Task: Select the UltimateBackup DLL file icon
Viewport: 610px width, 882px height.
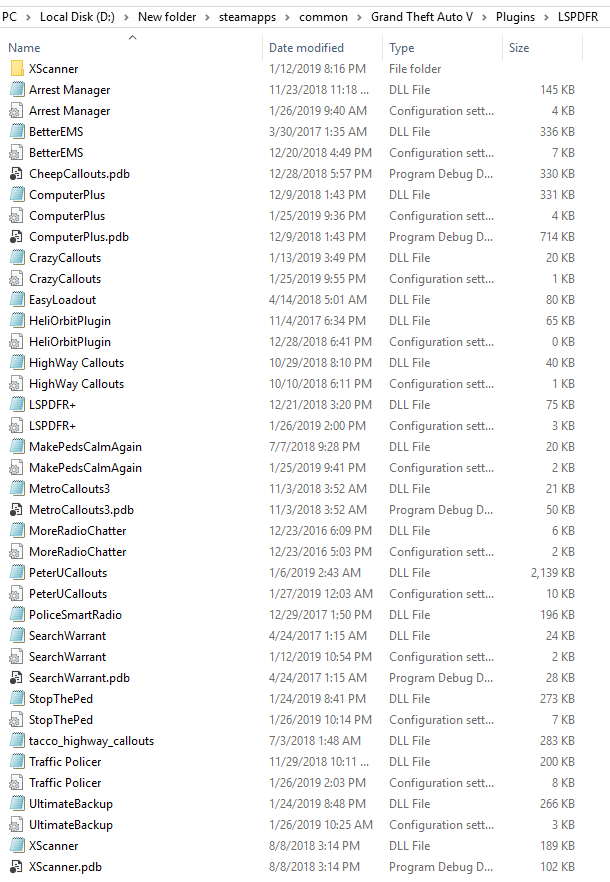Action: tap(17, 804)
